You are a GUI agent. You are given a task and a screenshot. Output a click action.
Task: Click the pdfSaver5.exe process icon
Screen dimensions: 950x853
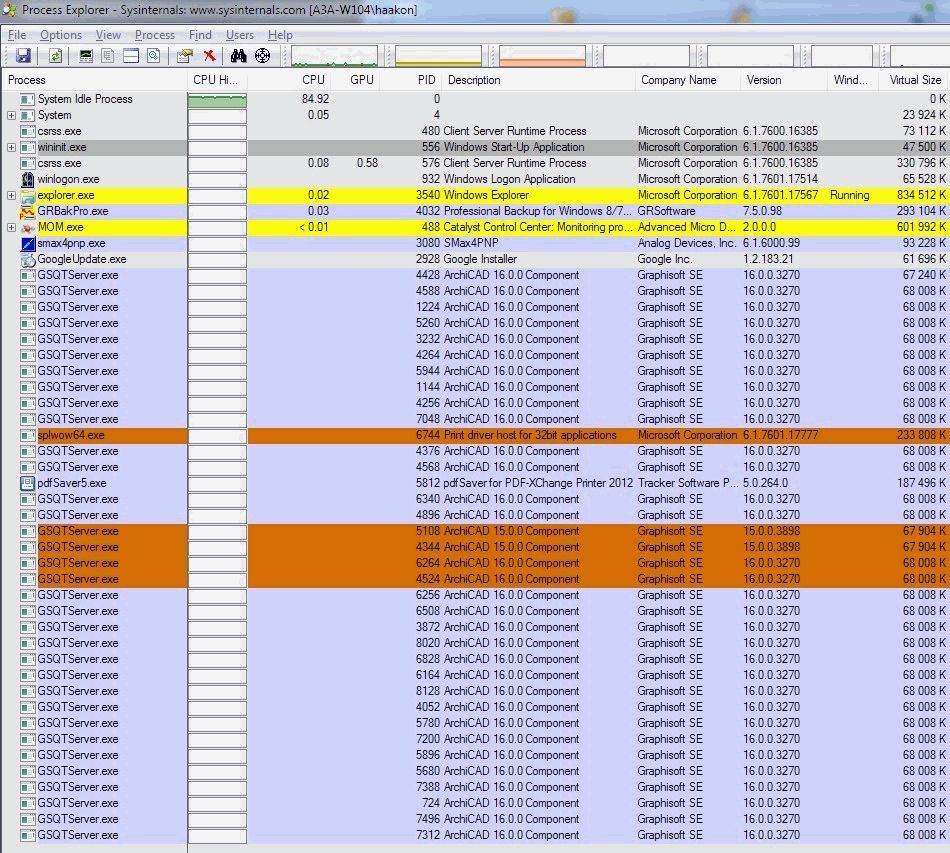[x=27, y=483]
